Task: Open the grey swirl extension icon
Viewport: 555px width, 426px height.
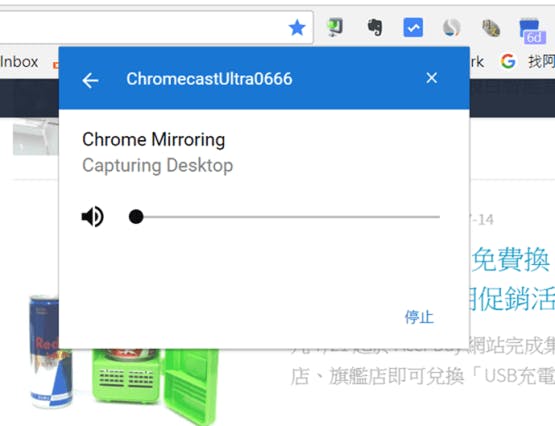Action: click(x=452, y=28)
